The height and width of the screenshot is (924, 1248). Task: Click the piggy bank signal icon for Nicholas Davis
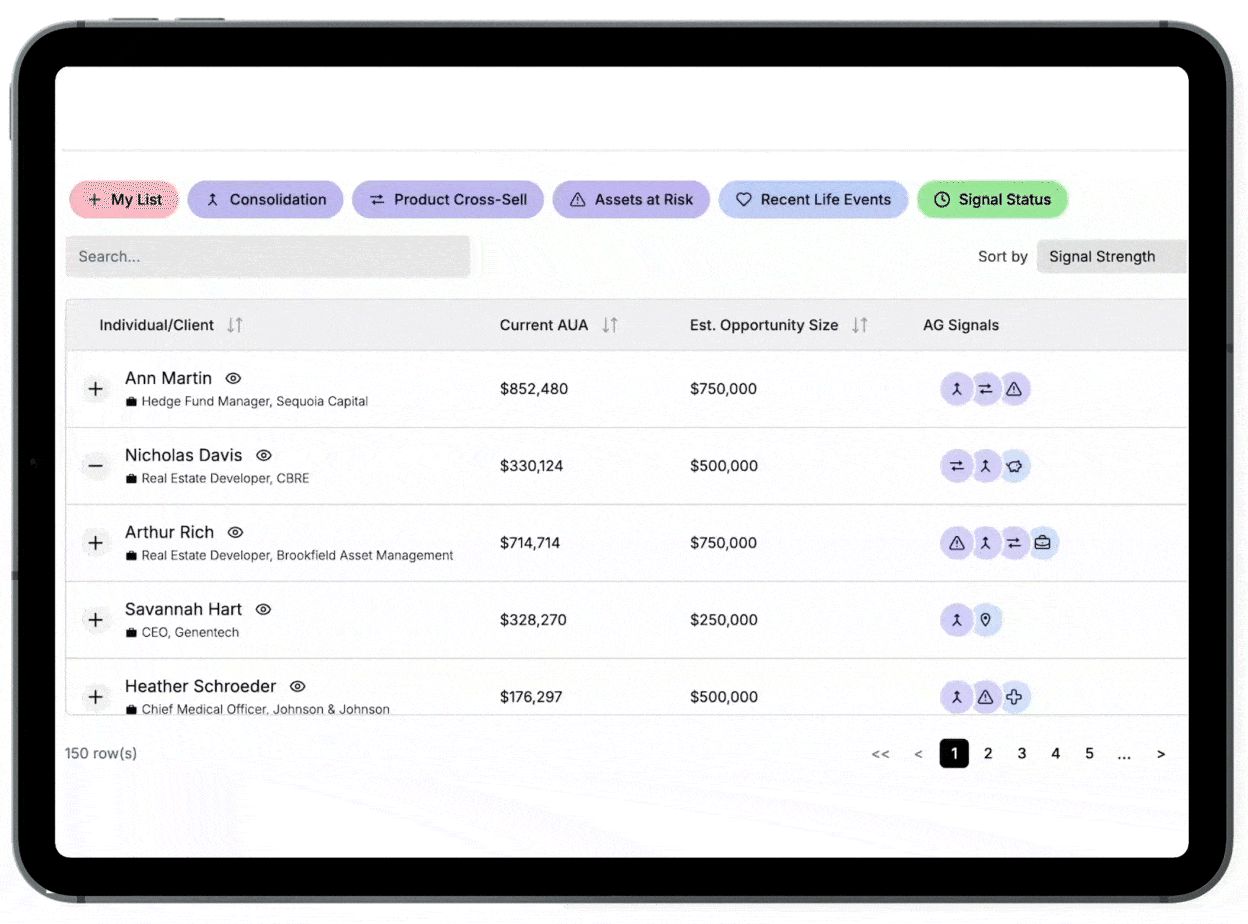coord(1015,466)
